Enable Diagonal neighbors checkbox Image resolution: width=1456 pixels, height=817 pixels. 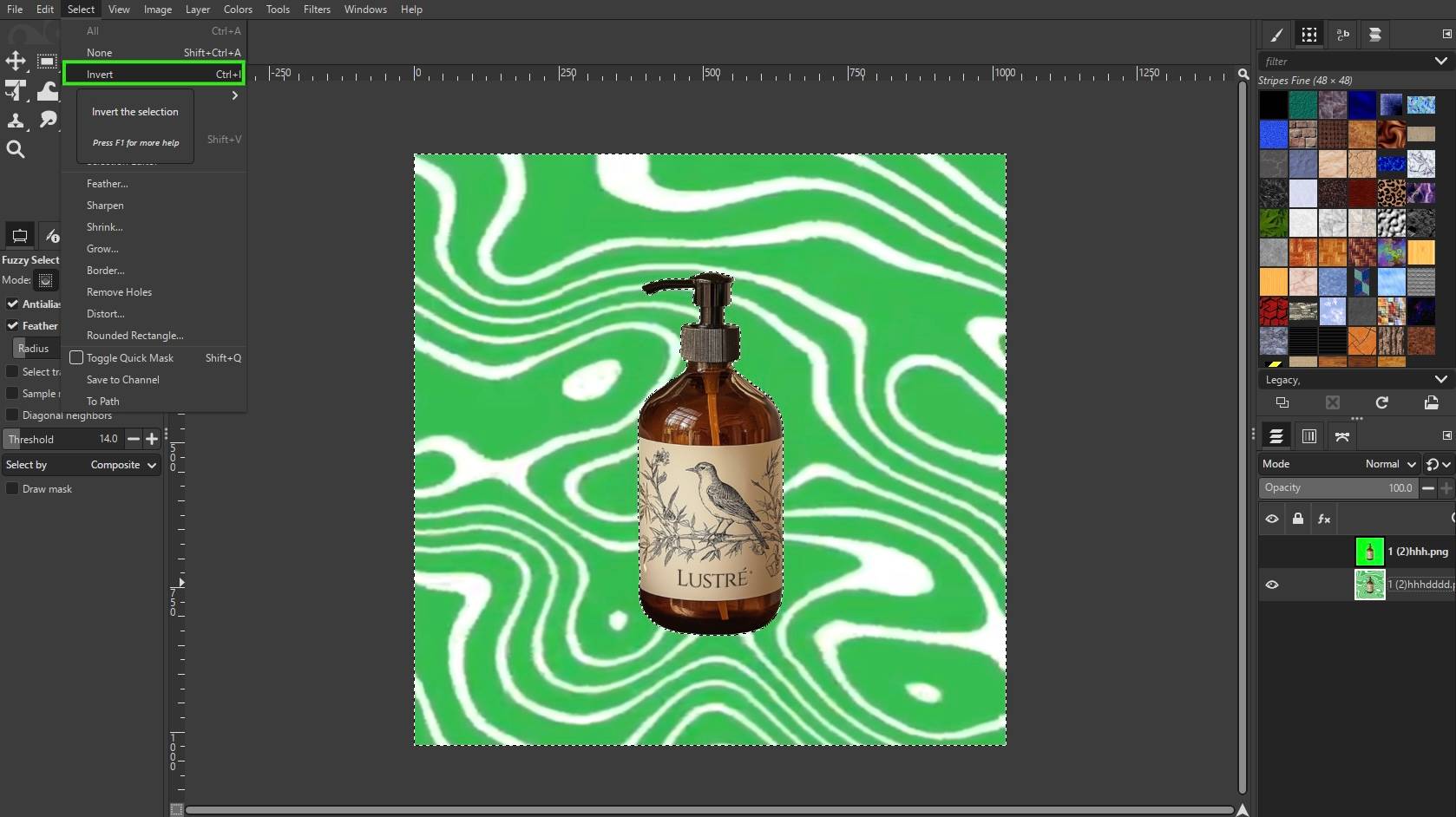(13, 415)
